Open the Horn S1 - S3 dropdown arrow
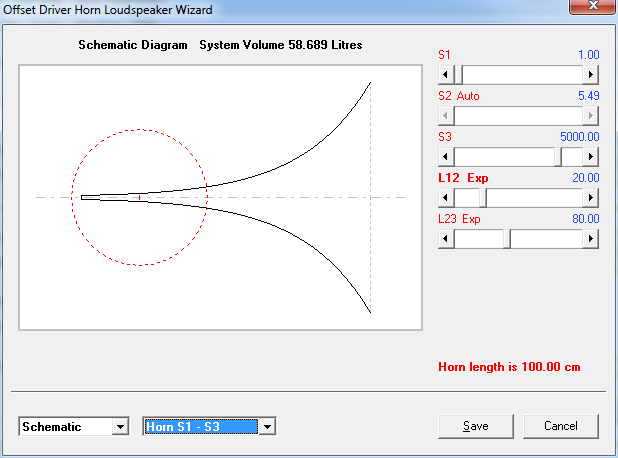The width and height of the screenshot is (618, 458). tap(267, 426)
